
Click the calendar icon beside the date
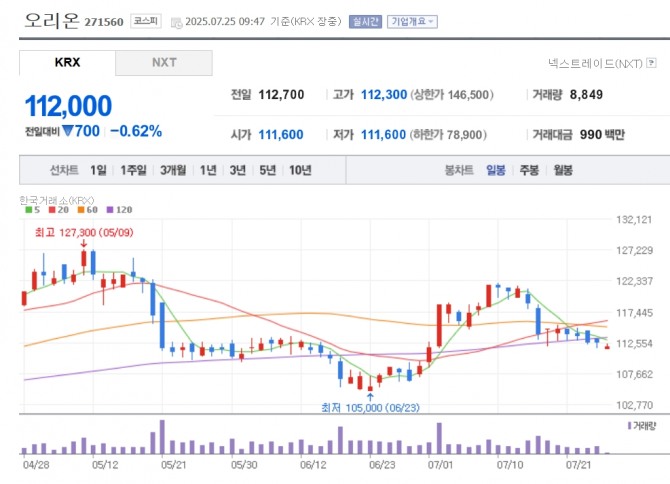coord(177,21)
